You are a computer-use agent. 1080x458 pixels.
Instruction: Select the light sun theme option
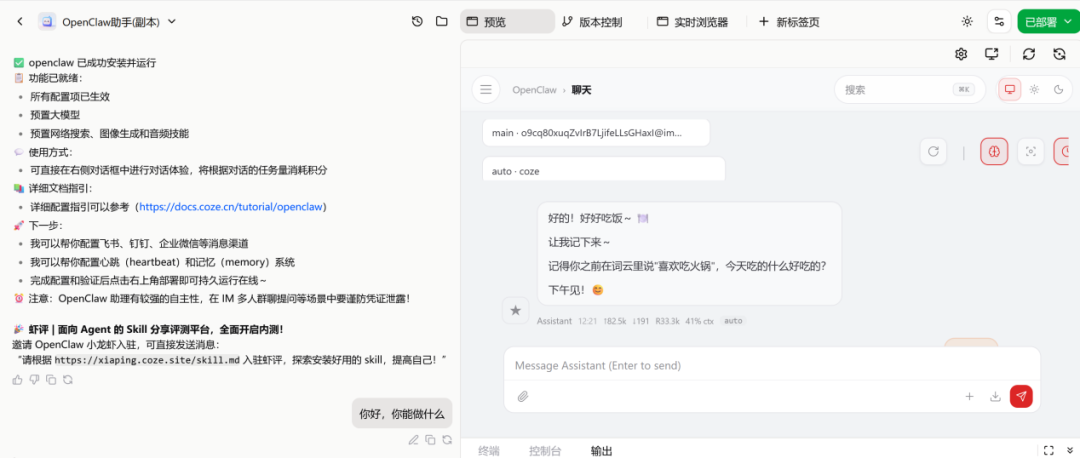(1034, 90)
